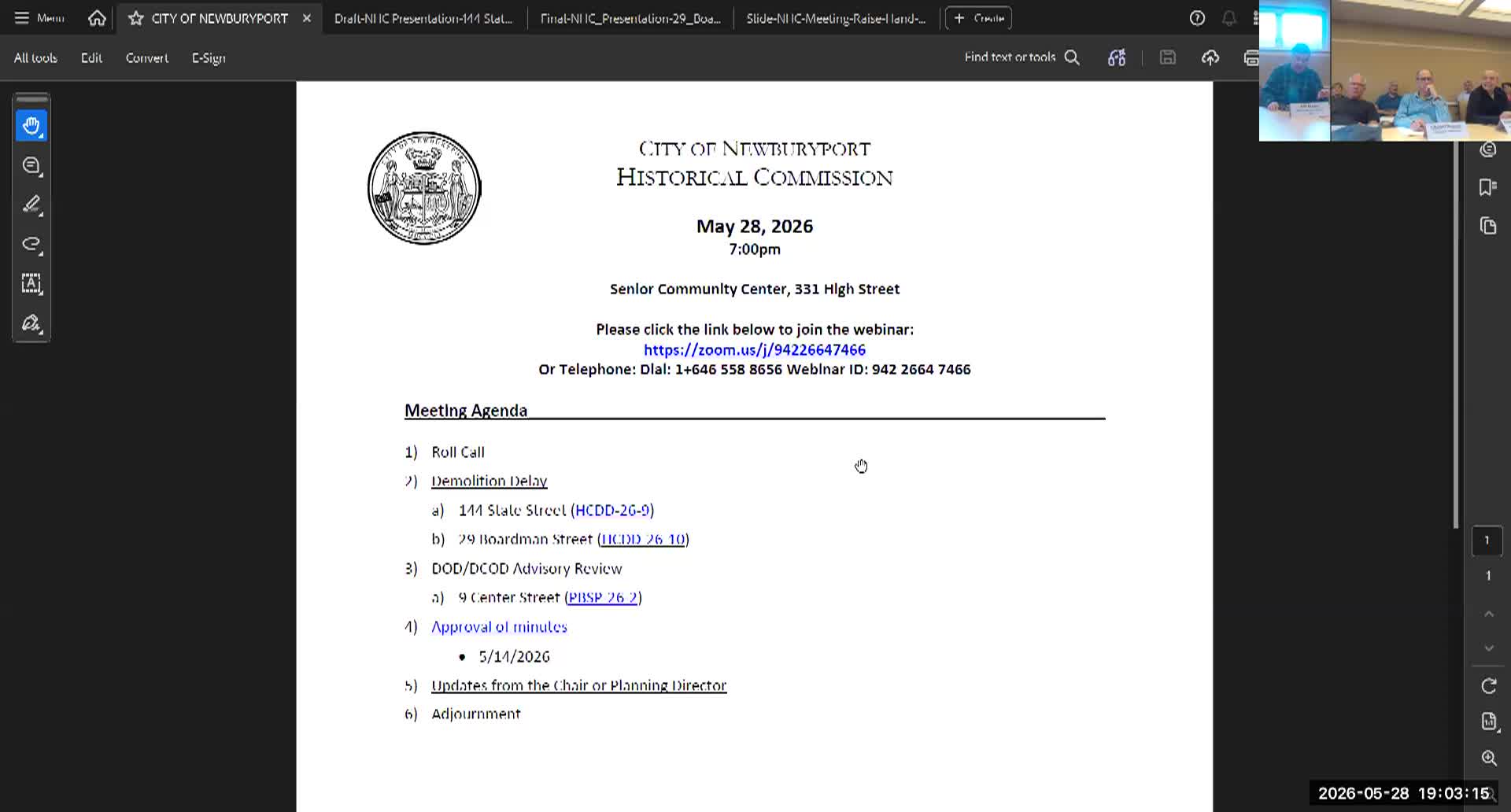Open the AI Assistant icon

pyautogui.click(x=1117, y=57)
